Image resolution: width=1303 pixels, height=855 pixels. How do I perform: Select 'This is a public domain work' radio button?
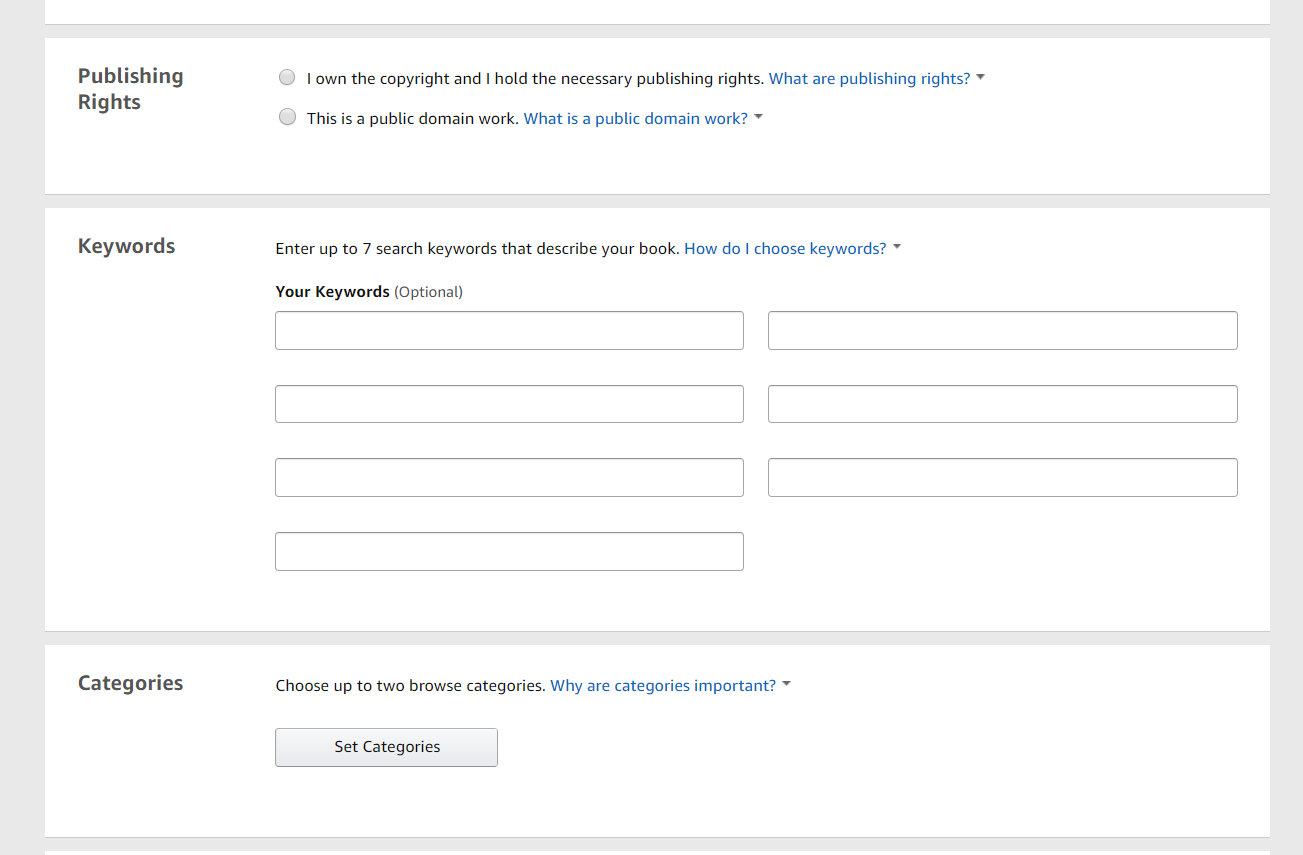(x=287, y=118)
